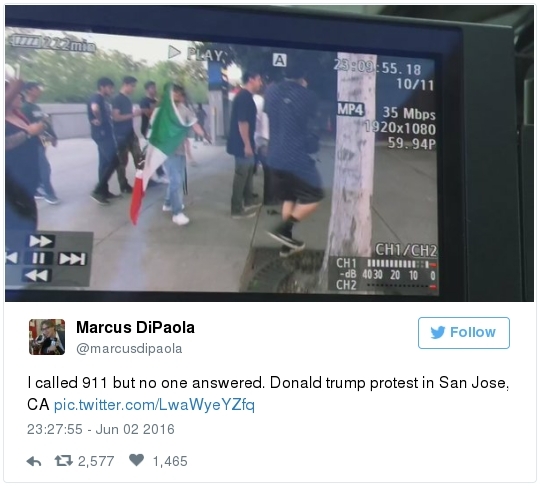Click the Follow button
Screen dimensions: 540x486
tap(464, 333)
